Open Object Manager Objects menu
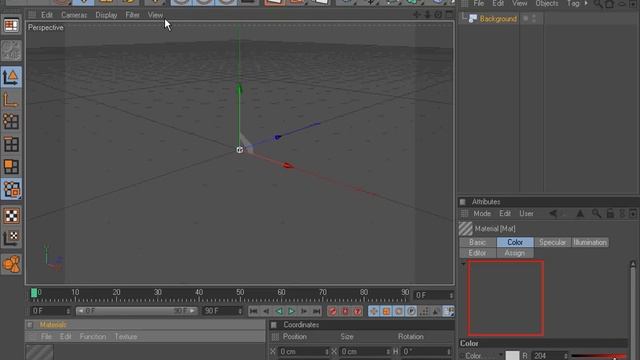This screenshot has height=360, width=640. (547, 4)
